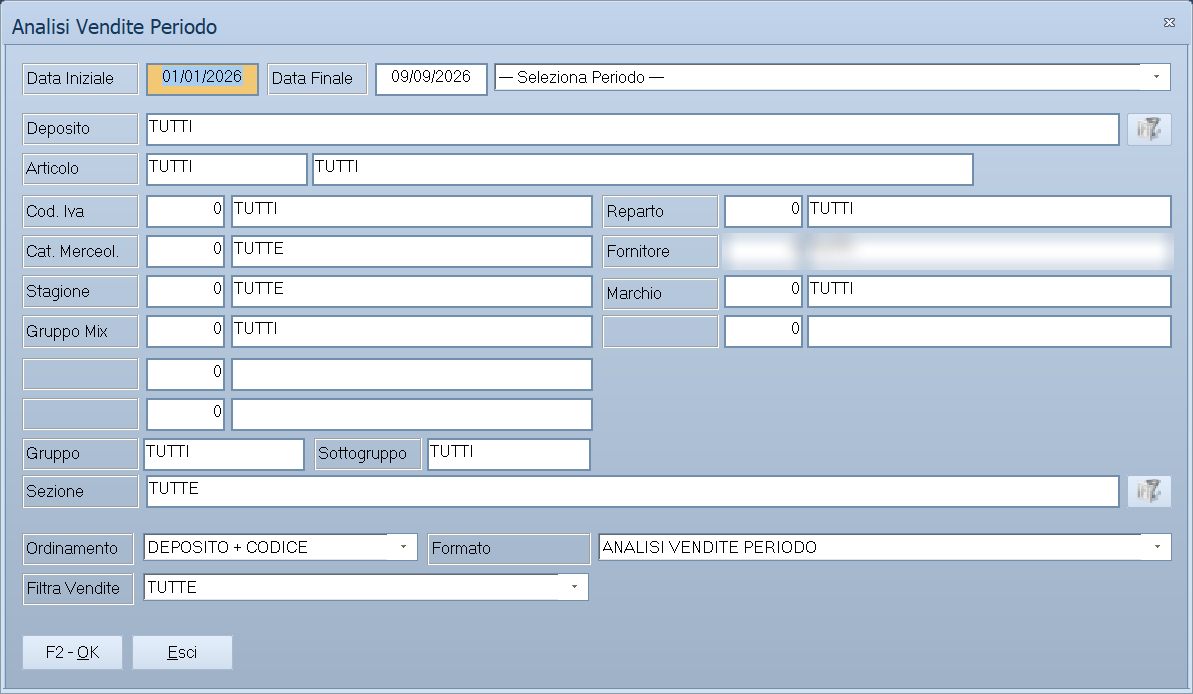1193x694 pixels.
Task: Close the Analisi Vendite Periodo window
Action: pyautogui.click(x=1169, y=23)
